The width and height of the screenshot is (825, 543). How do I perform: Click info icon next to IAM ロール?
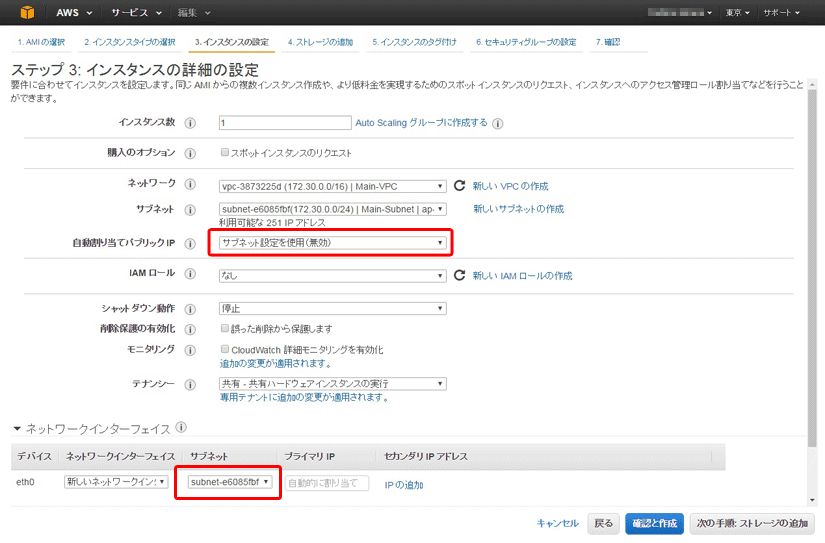point(190,276)
